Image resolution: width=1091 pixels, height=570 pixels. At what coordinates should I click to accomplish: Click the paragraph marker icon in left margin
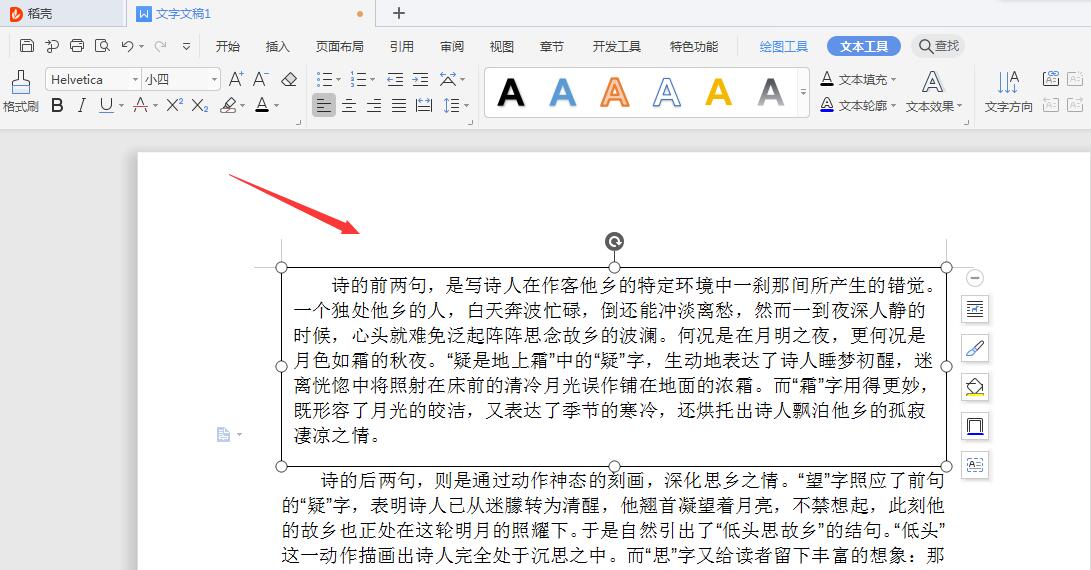pos(223,434)
